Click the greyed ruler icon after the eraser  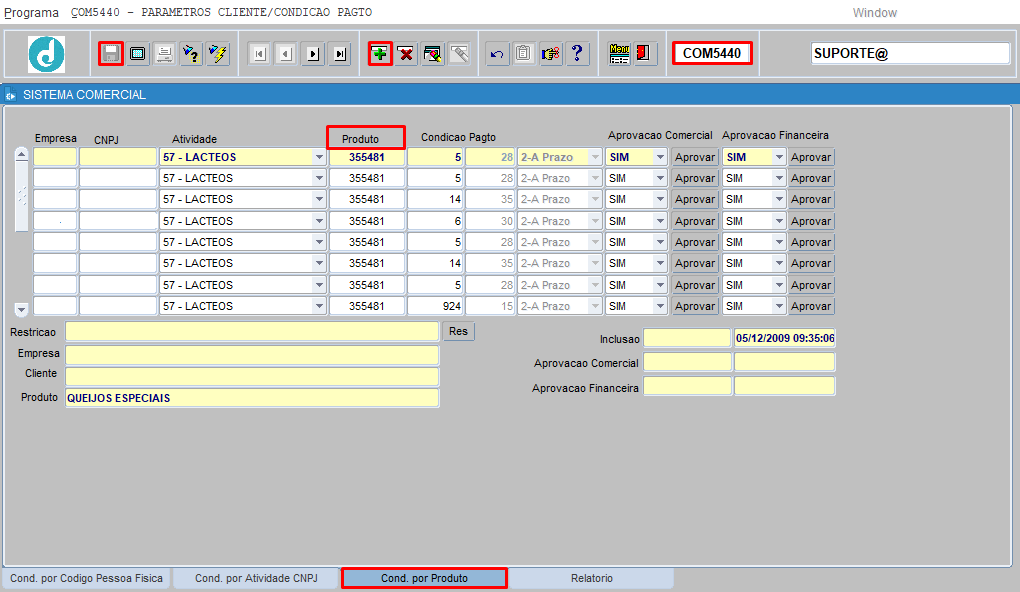point(459,53)
